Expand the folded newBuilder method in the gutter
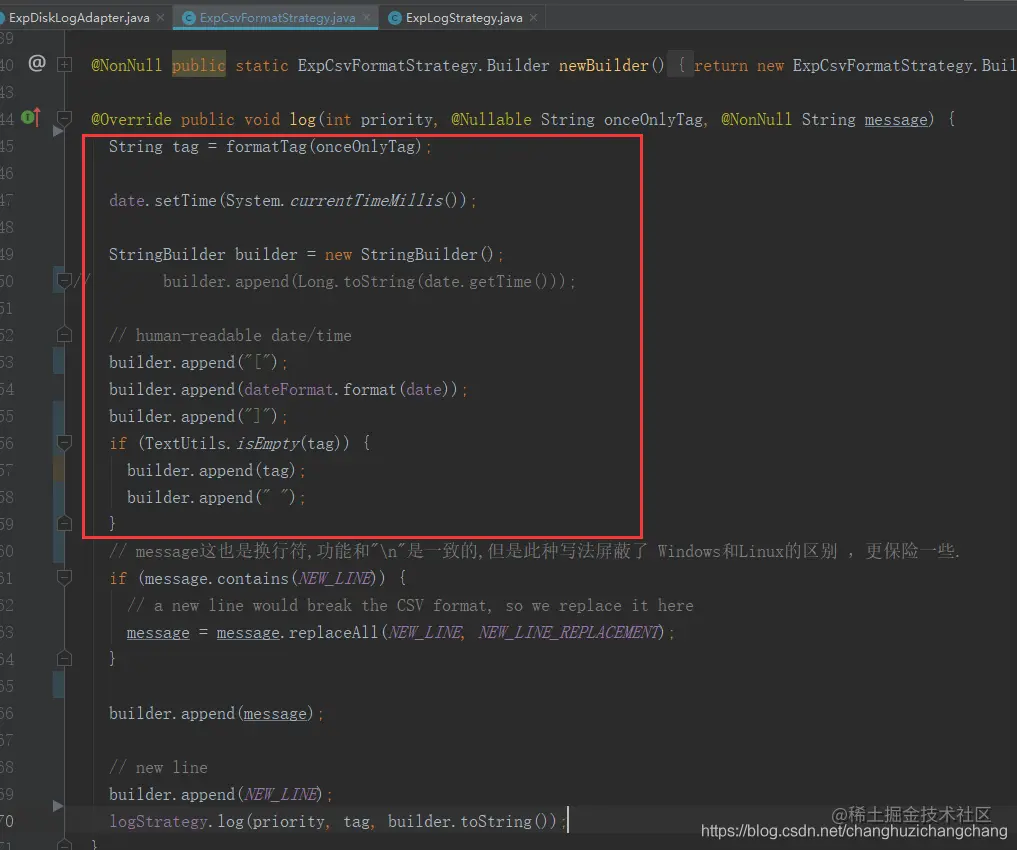1017x850 pixels. [64, 65]
